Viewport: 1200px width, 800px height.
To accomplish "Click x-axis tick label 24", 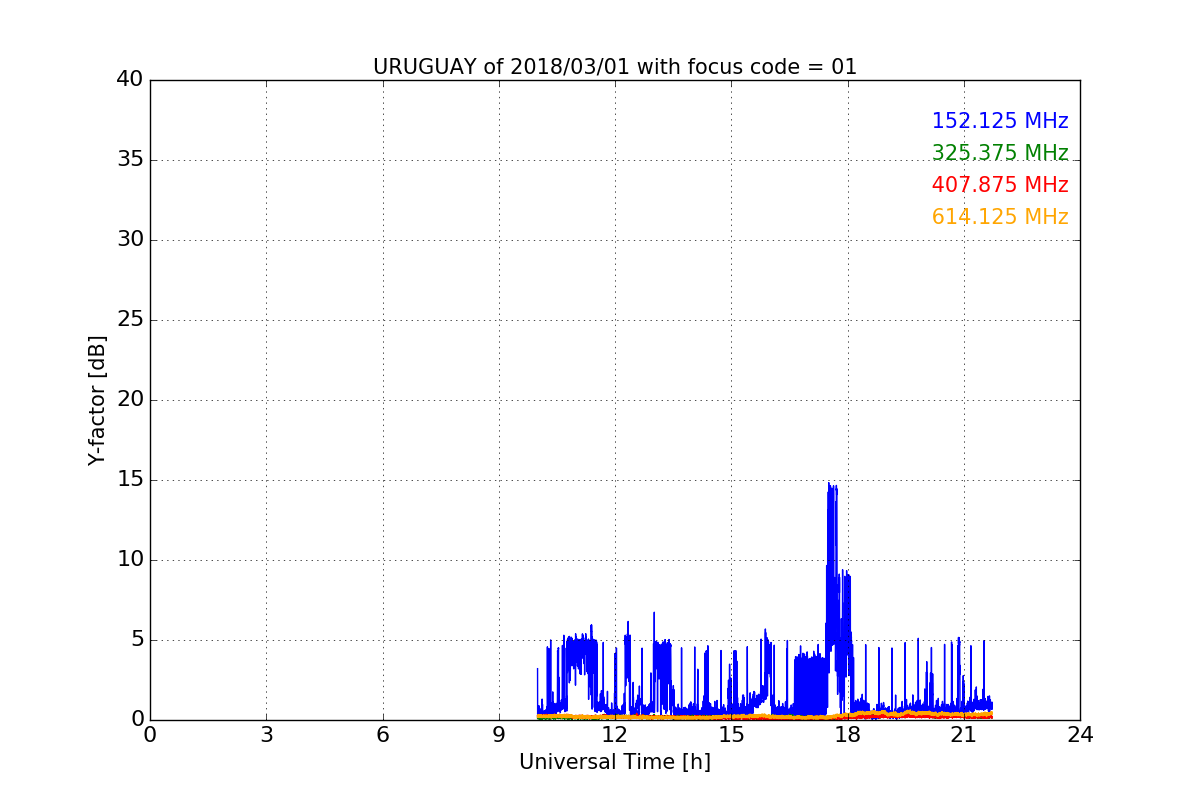I will (1080, 735).
